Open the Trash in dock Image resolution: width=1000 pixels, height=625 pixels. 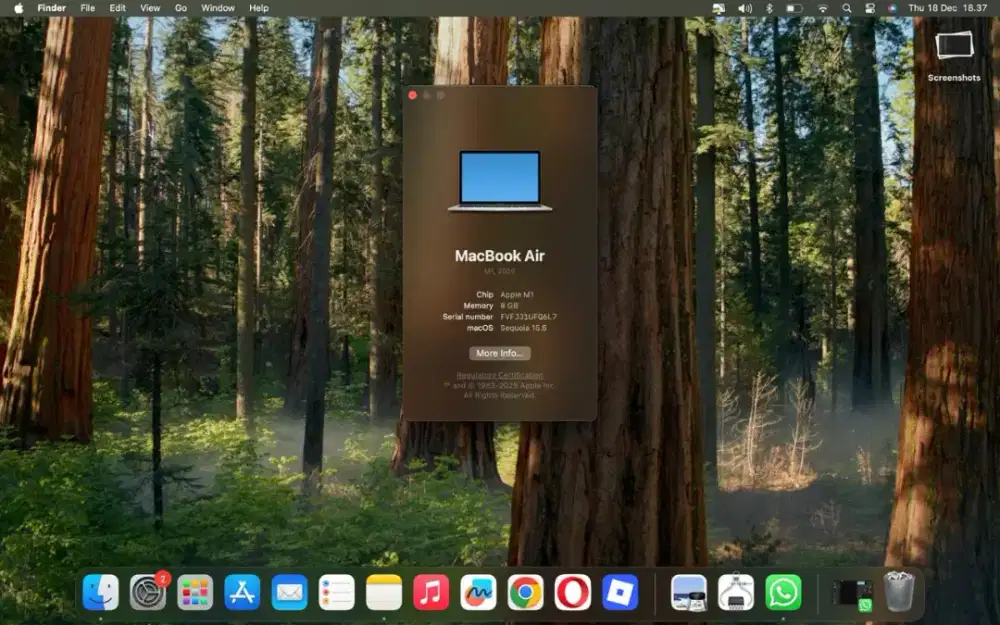pyautogui.click(x=898, y=592)
